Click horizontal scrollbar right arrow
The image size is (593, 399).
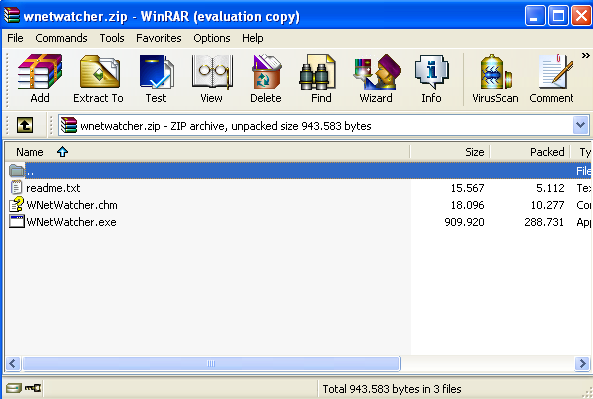click(x=582, y=363)
